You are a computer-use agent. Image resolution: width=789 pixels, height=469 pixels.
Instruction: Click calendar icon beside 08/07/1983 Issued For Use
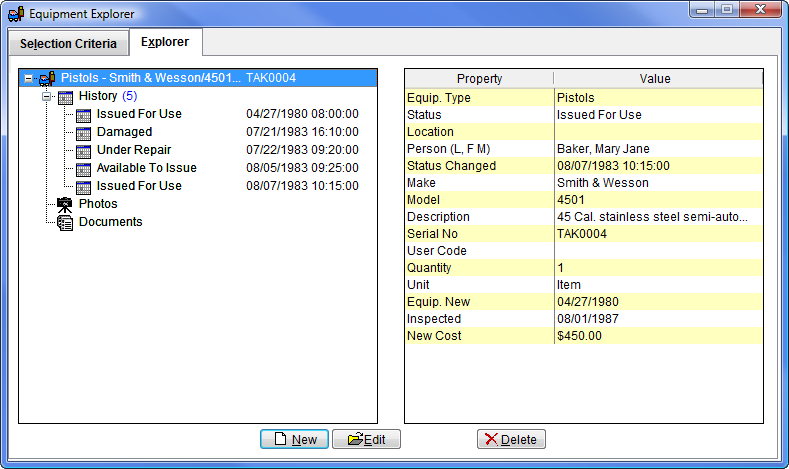[83, 187]
